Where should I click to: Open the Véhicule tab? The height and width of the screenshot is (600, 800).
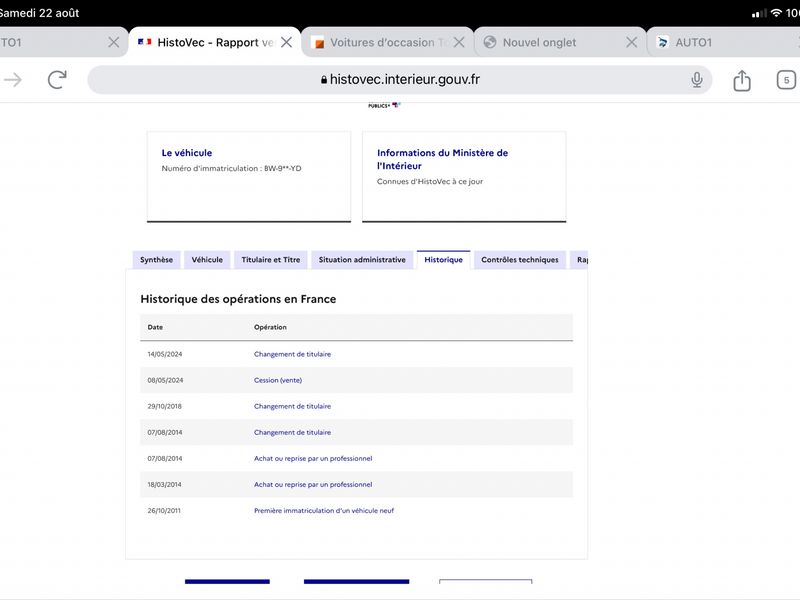point(207,260)
